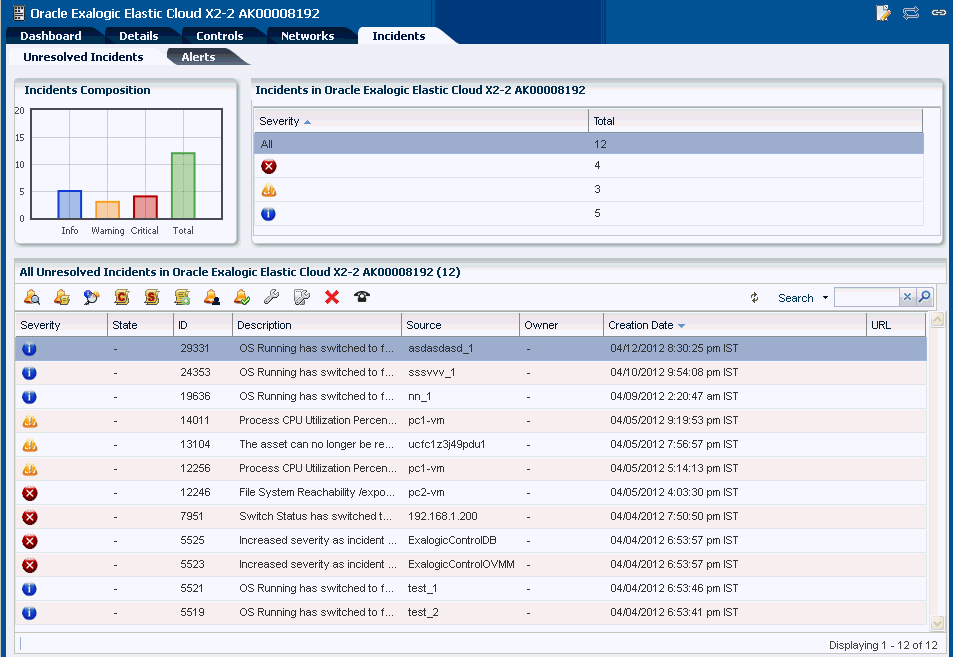Click the magnifier button right of the search field

925,297
